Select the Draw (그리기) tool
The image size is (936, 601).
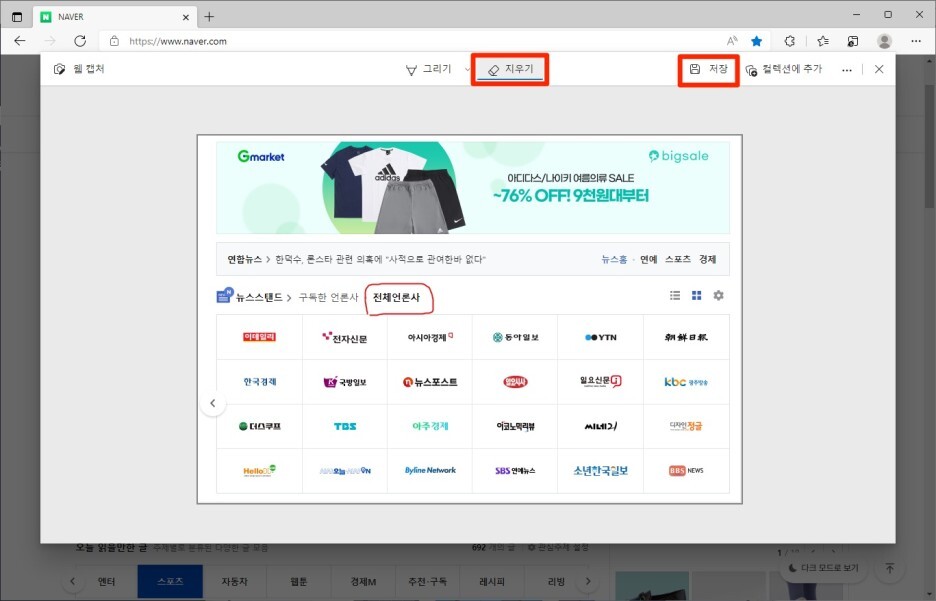pyautogui.click(x=429, y=69)
